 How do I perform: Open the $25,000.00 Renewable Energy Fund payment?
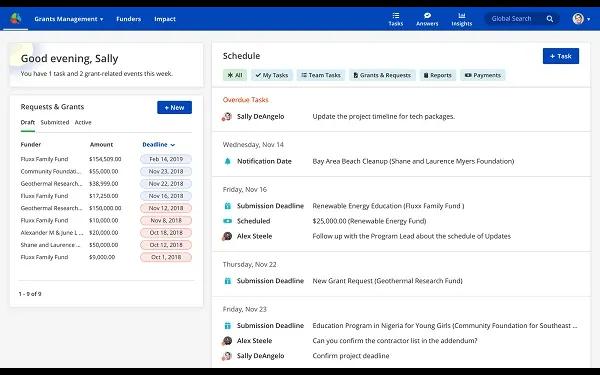pyautogui.click(x=369, y=221)
